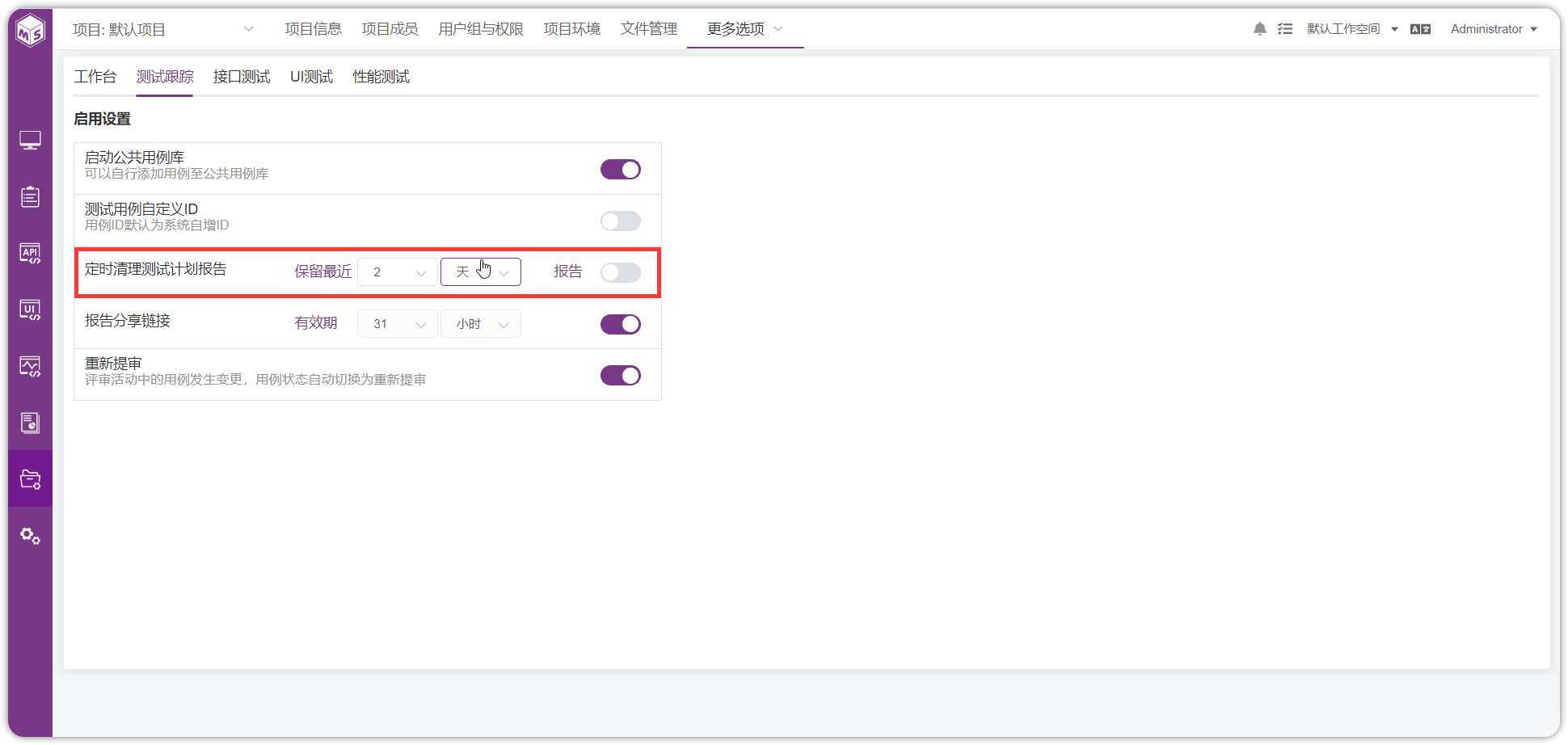Viewport: 1568px width, 745px height.
Task: Click the 有效期 label
Action: tap(316, 323)
